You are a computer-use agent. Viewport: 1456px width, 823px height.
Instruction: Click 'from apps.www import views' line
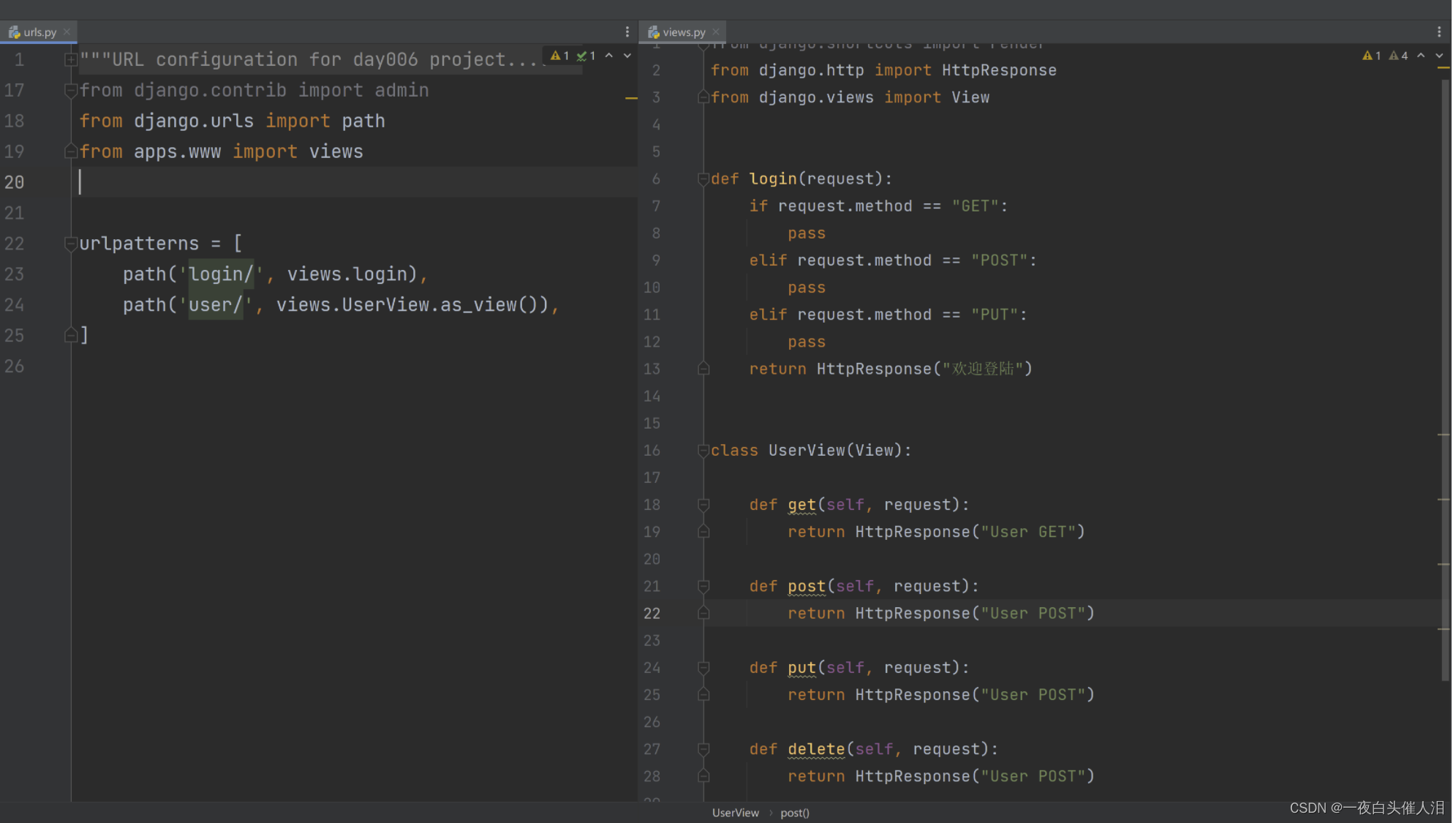221,151
